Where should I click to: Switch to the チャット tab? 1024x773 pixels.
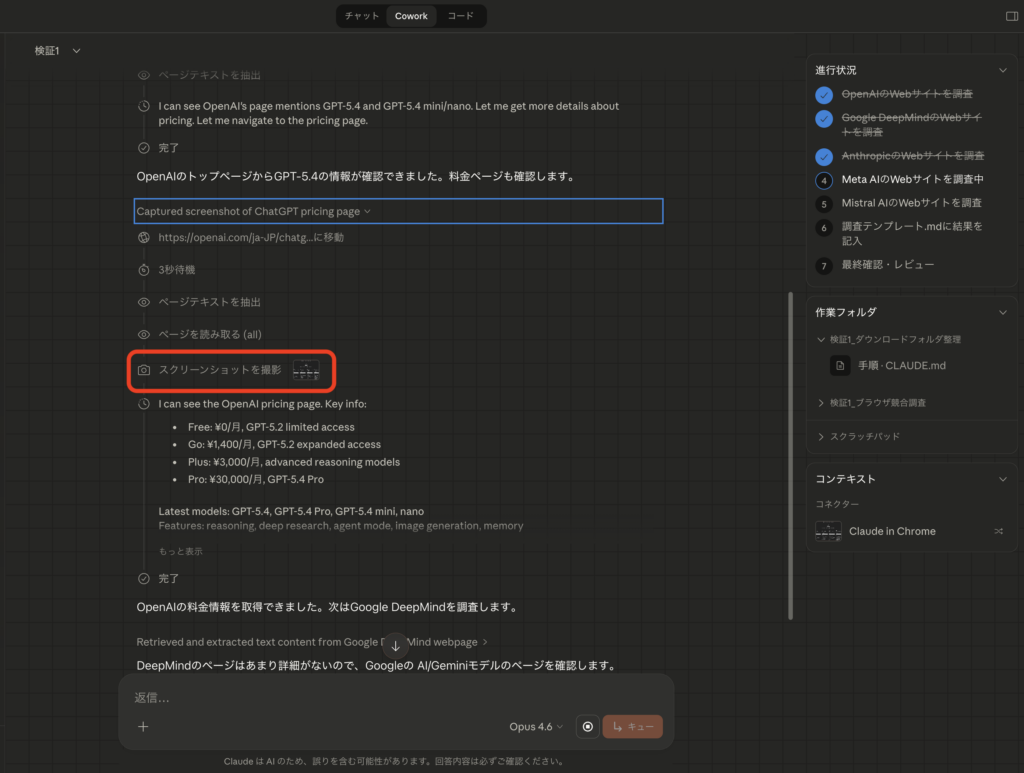[360, 16]
